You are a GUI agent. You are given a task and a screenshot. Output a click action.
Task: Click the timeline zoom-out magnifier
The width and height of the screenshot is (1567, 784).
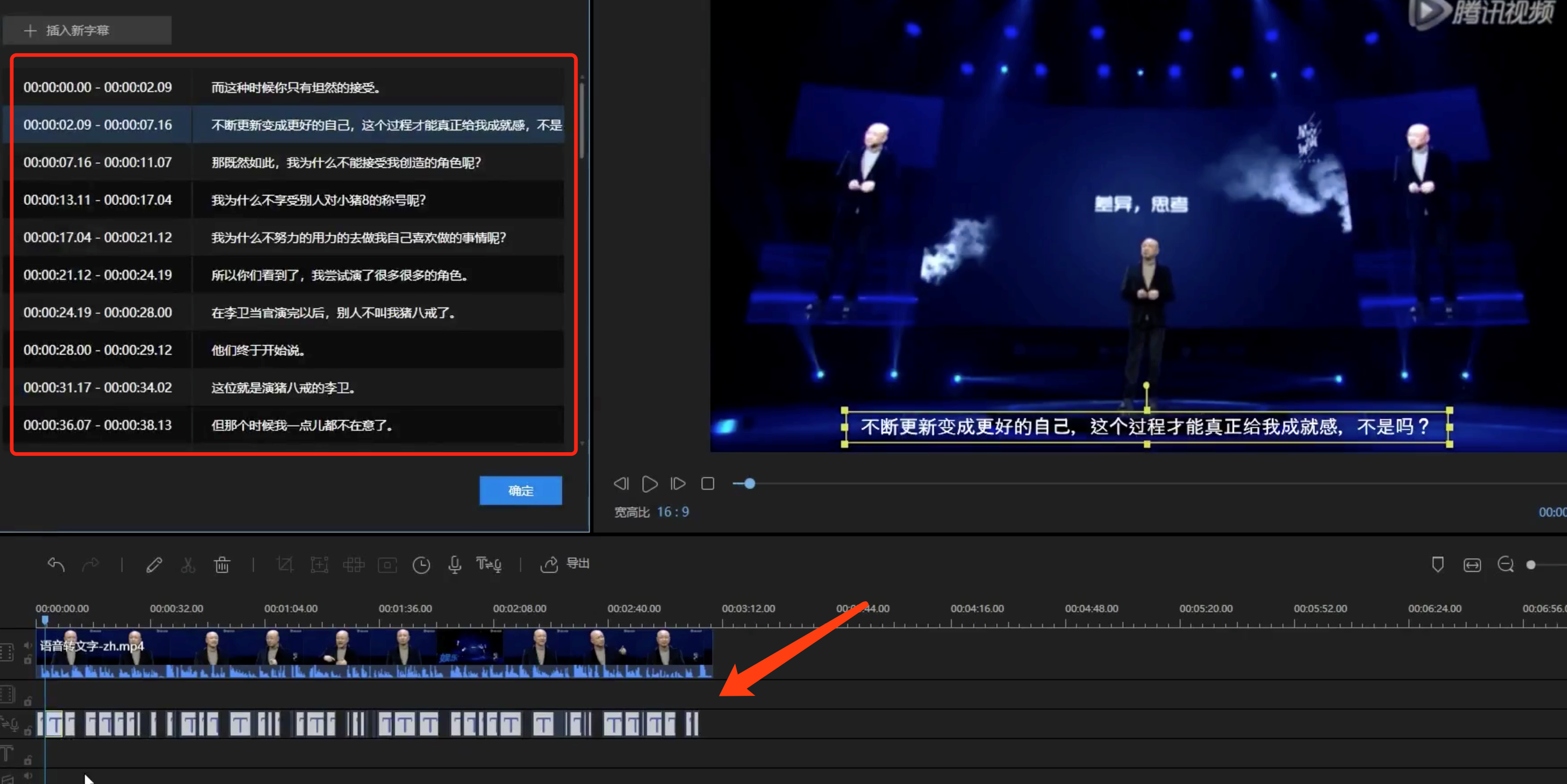pyautogui.click(x=1506, y=564)
